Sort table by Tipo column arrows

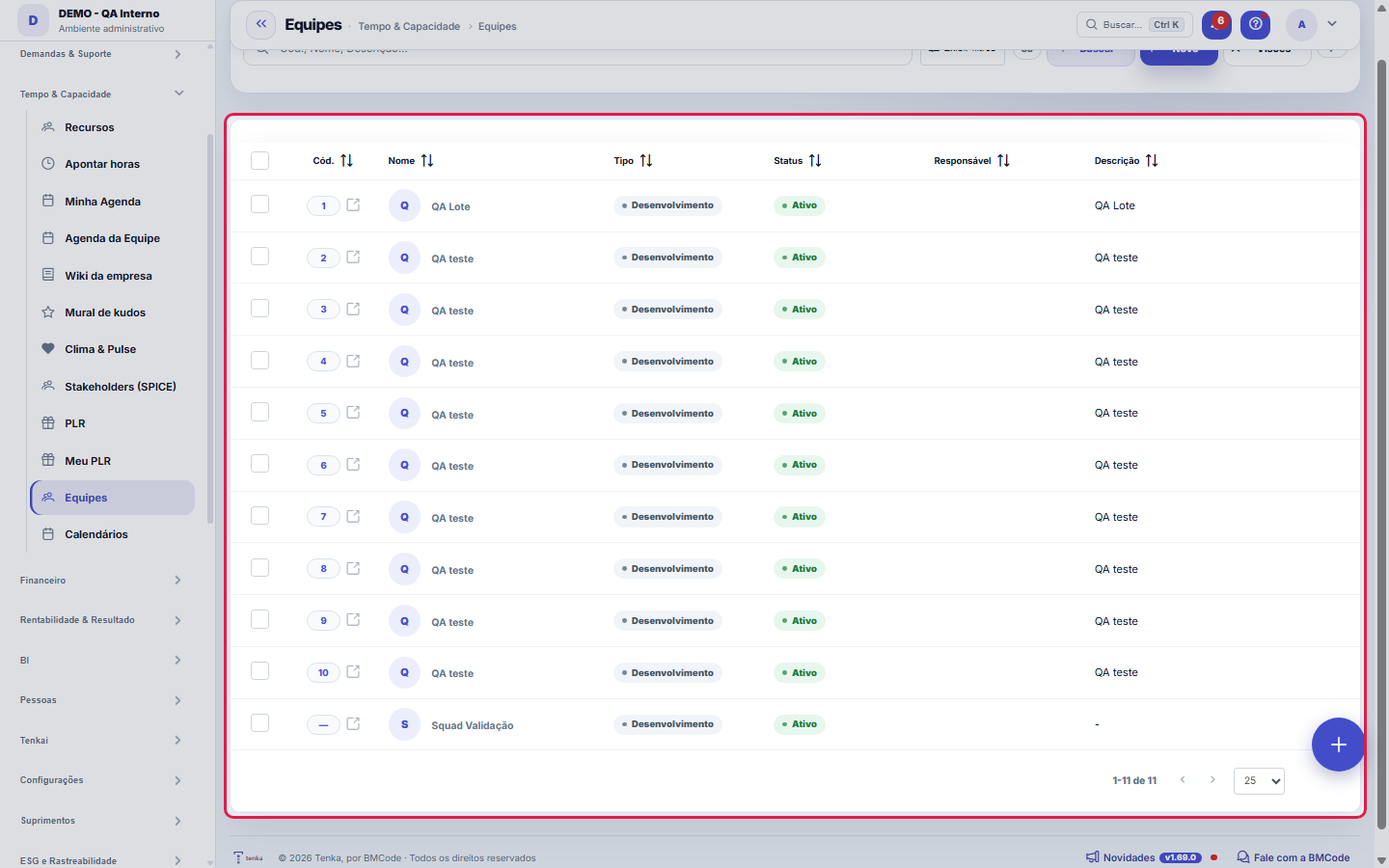tap(646, 161)
